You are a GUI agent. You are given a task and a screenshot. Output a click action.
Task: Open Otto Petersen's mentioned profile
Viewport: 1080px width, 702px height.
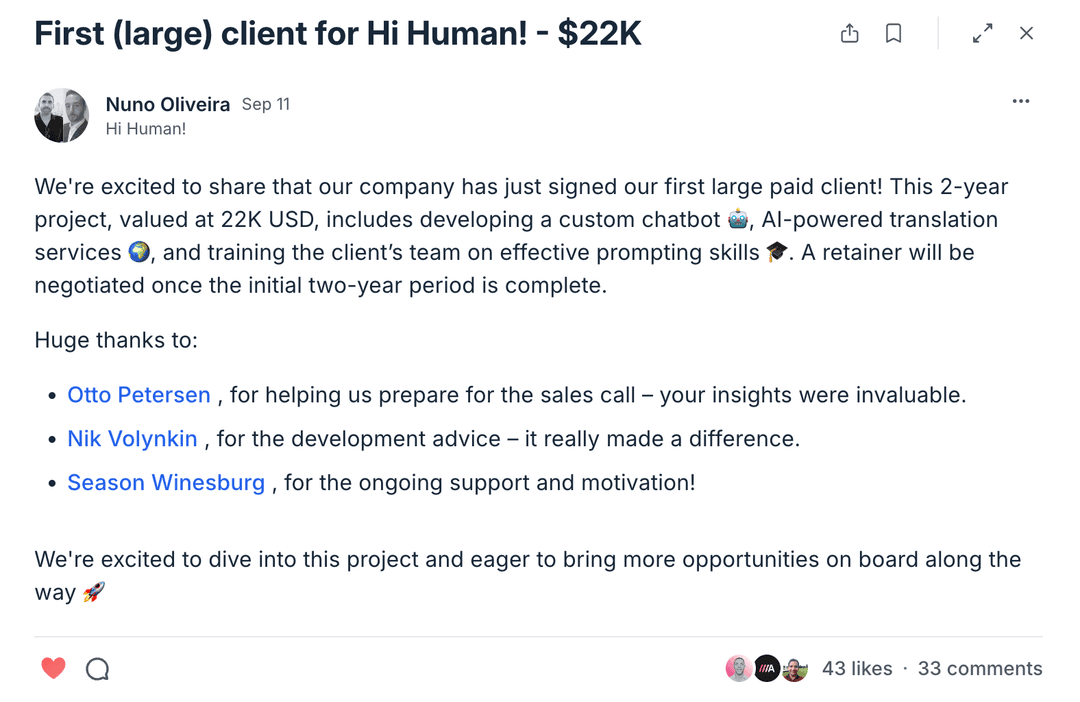coord(139,395)
